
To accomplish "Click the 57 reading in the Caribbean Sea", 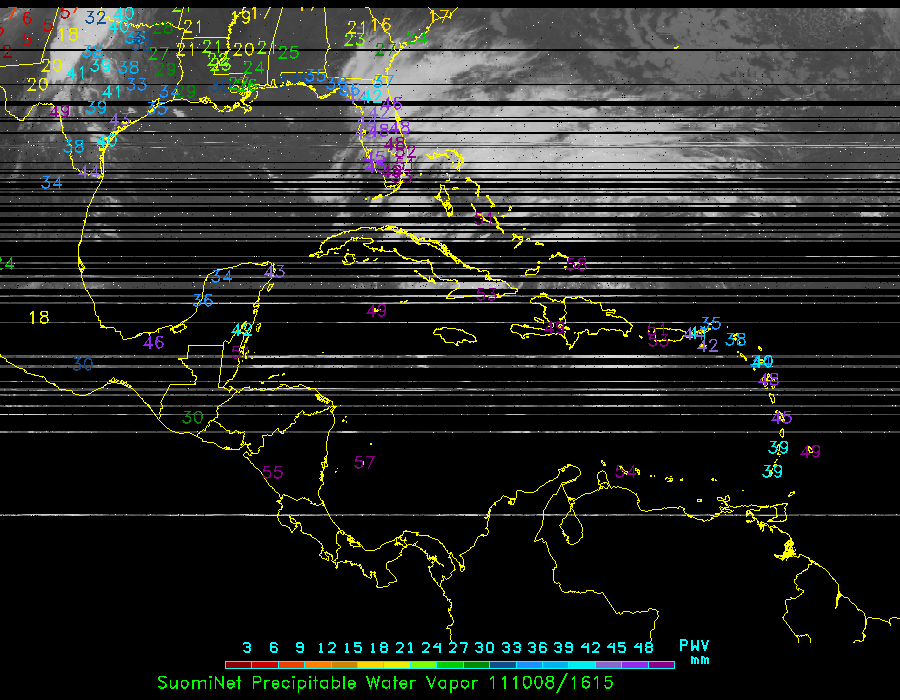I will click(x=365, y=462).
